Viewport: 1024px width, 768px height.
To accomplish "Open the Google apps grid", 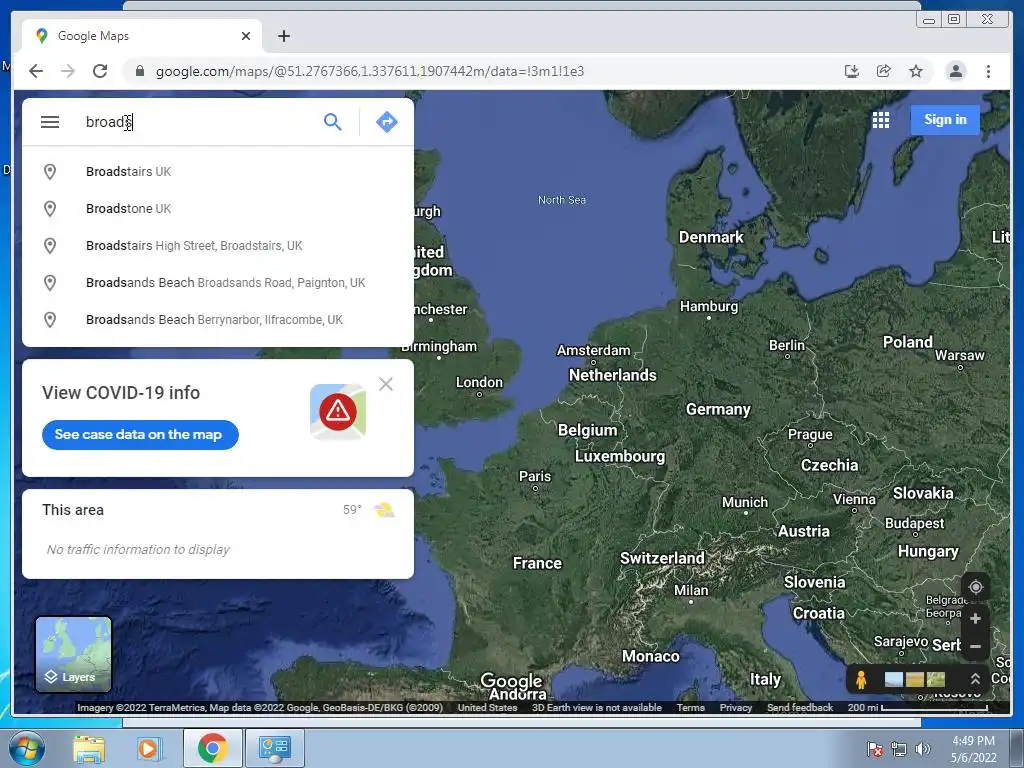I will pos(880,120).
